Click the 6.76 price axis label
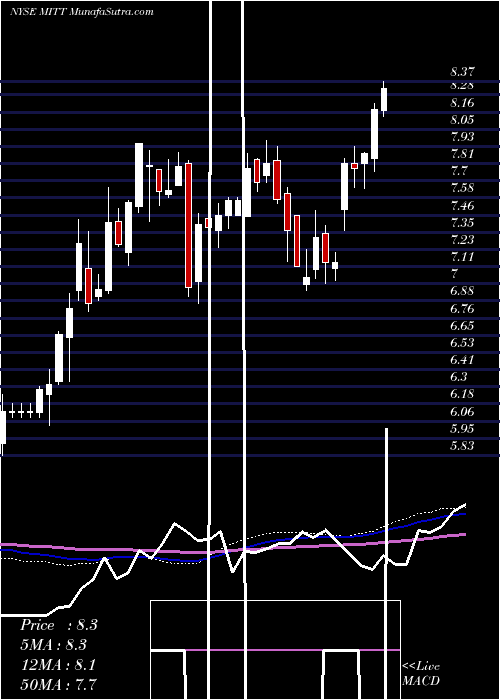Viewport: 500px width, 700px height. 462,308
